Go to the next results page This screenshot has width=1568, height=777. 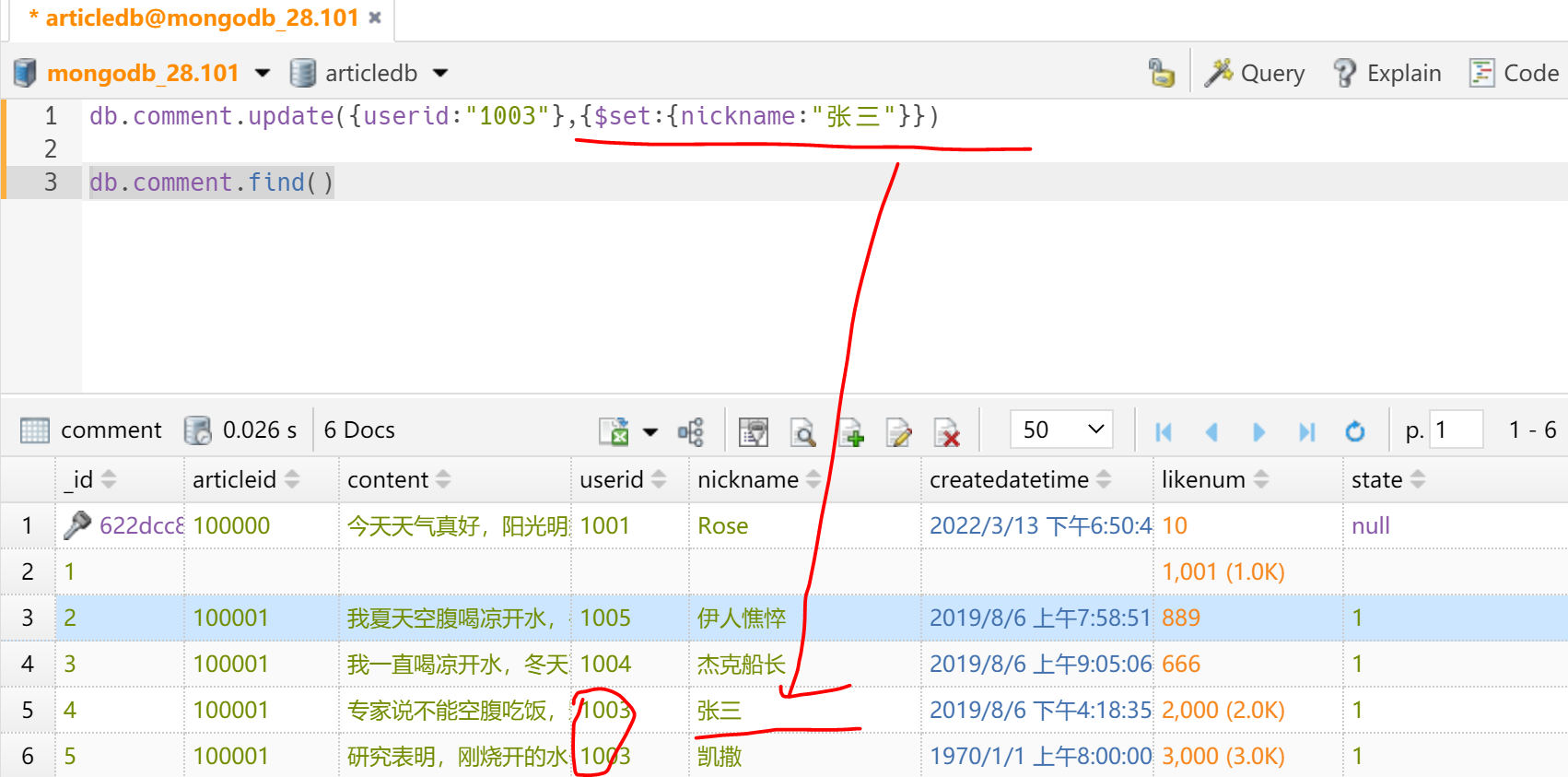point(1258,430)
